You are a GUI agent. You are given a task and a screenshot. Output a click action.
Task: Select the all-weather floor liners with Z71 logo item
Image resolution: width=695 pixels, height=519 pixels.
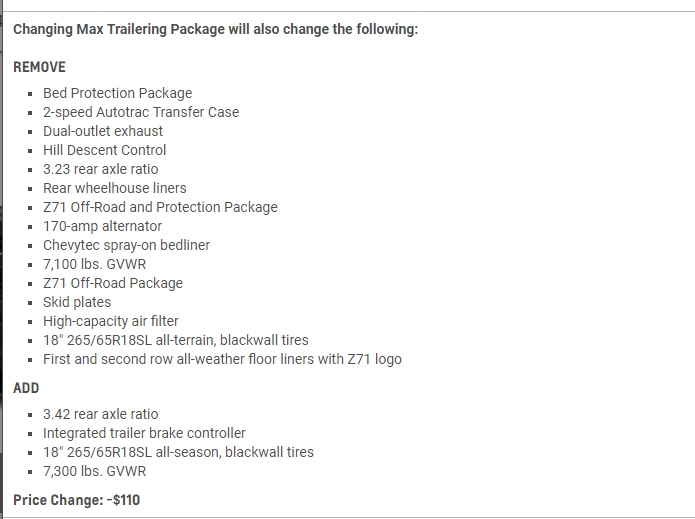pyautogui.click(x=223, y=359)
